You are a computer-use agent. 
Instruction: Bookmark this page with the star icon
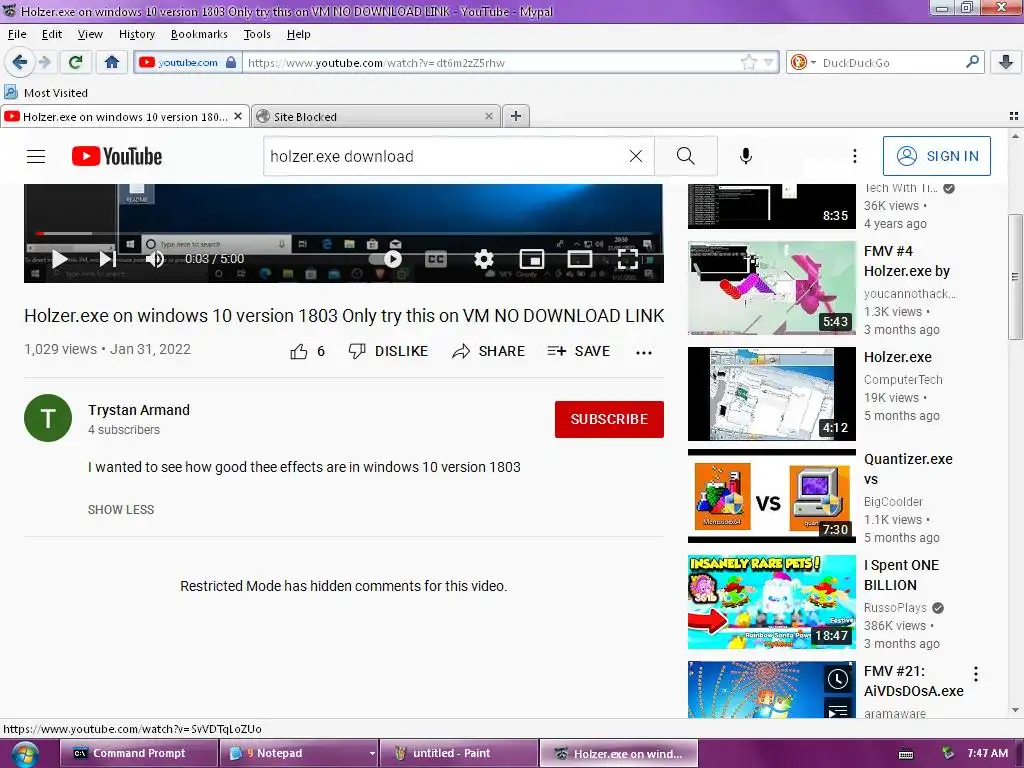coord(748,63)
